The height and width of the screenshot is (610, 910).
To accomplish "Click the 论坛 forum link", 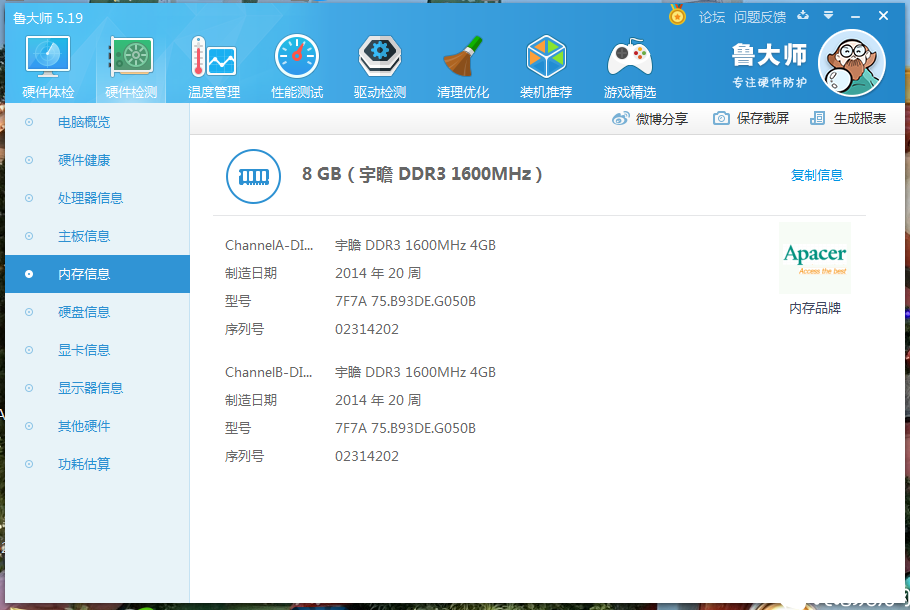I will click(712, 17).
